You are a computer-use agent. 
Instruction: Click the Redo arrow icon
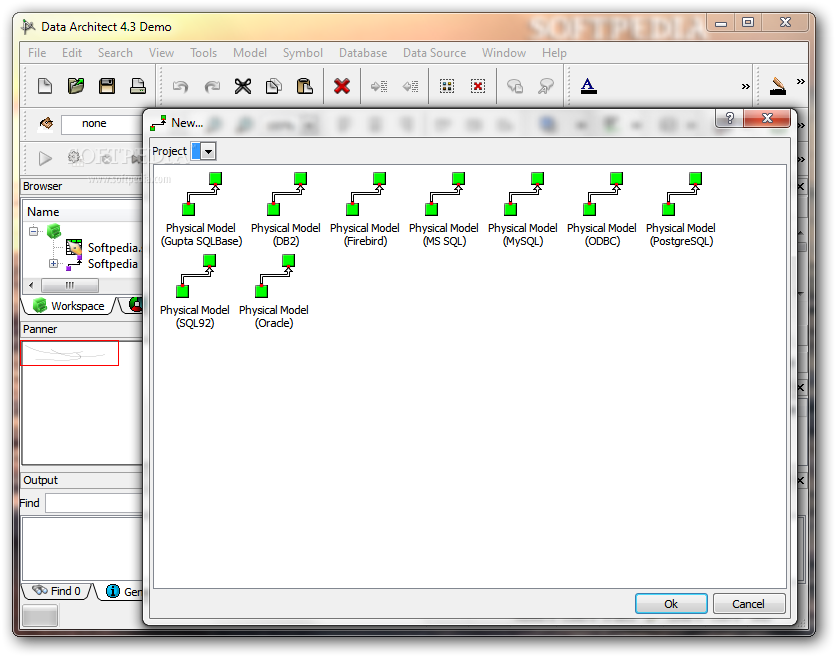tap(212, 86)
